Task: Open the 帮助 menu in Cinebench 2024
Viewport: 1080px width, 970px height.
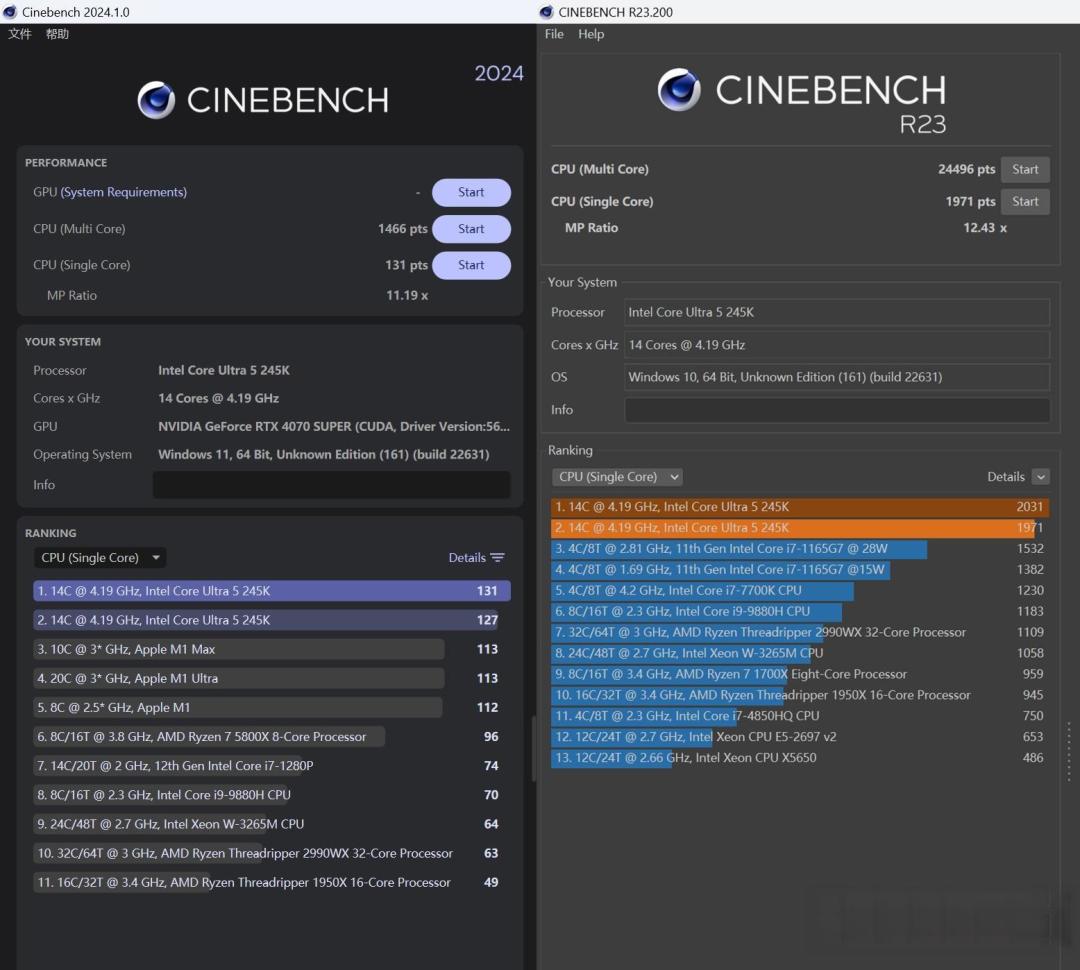Action: 57,34
